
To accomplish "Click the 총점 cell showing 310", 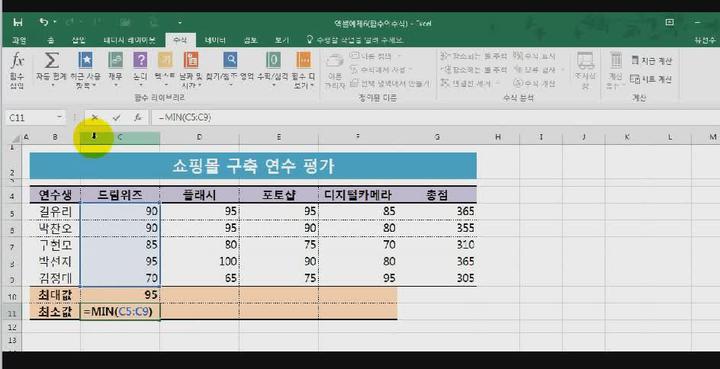I will click(x=437, y=245).
